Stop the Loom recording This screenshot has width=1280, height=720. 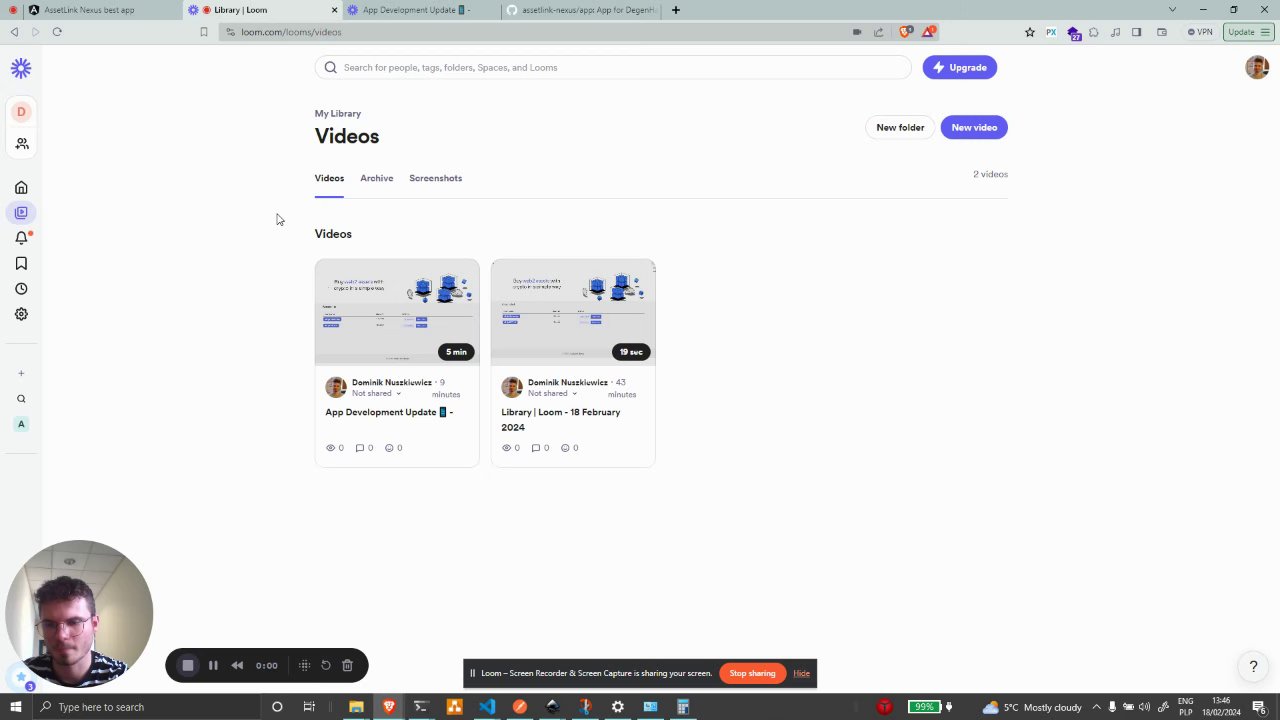pos(187,666)
